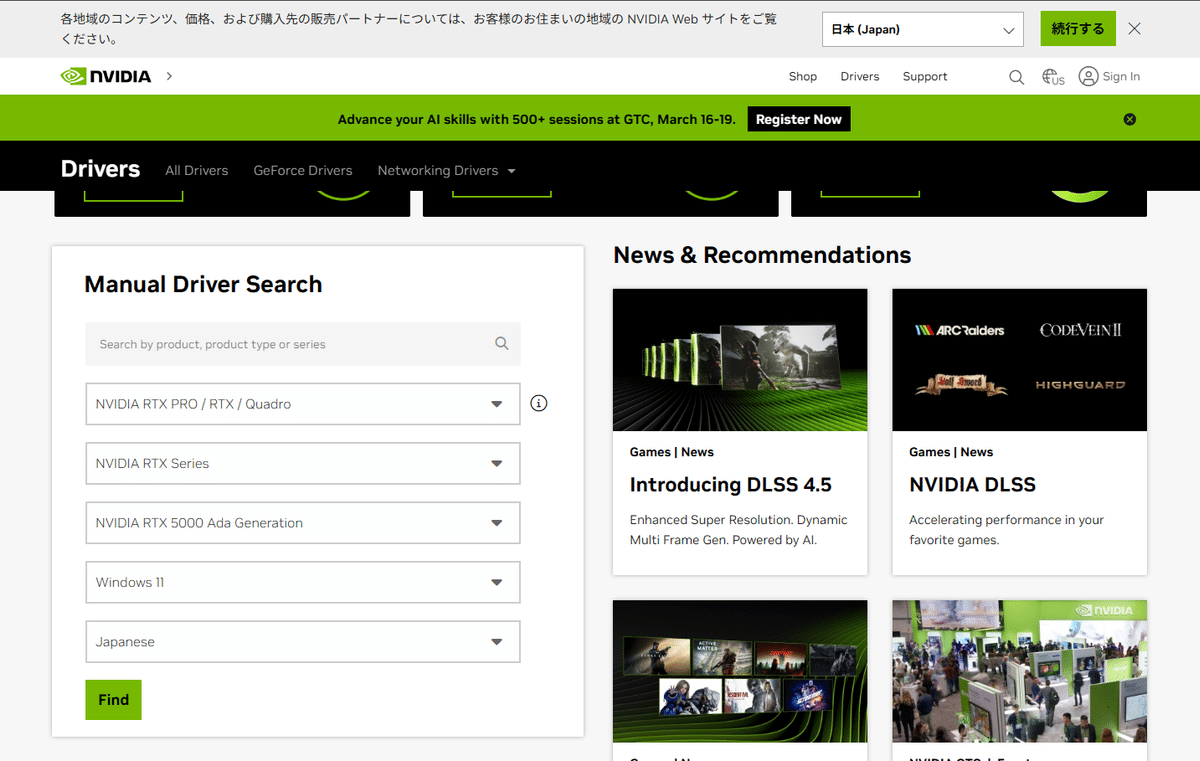Viewport: 1200px width, 761px height.
Task: Click the Sign In text link
Action: click(x=1121, y=77)
